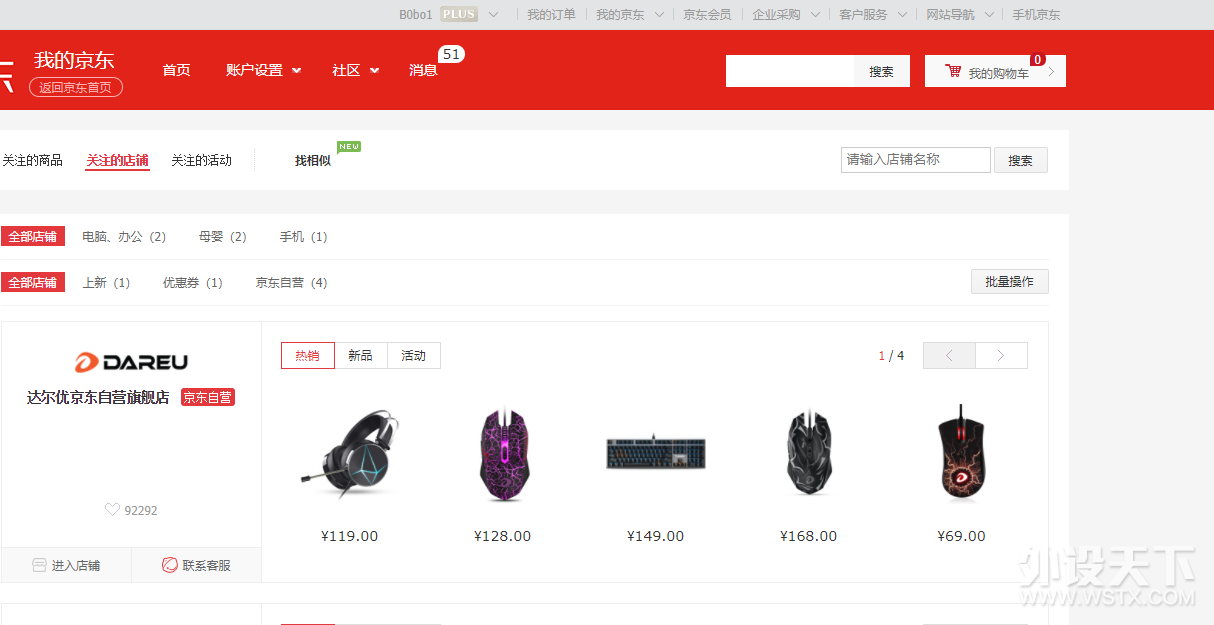Click the customer service icon beside 联系客服
This screenshot has height=625, width=1214.
click(170, 565)
